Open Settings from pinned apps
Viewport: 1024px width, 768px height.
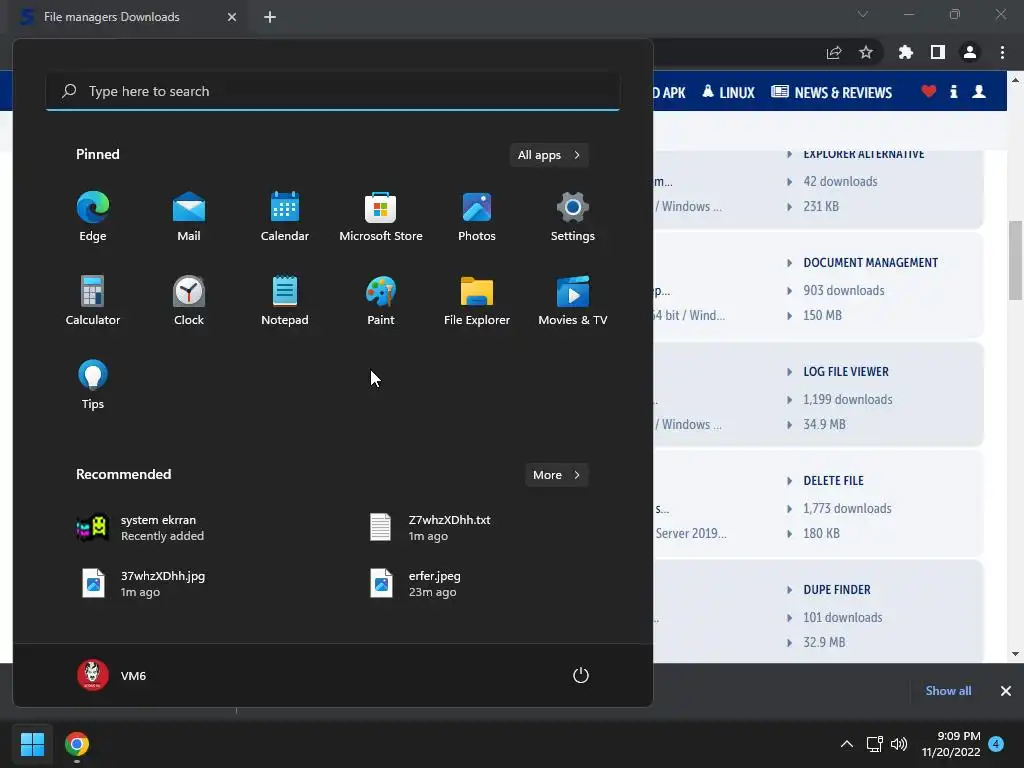pyautogui.click(x=573, y=217)
